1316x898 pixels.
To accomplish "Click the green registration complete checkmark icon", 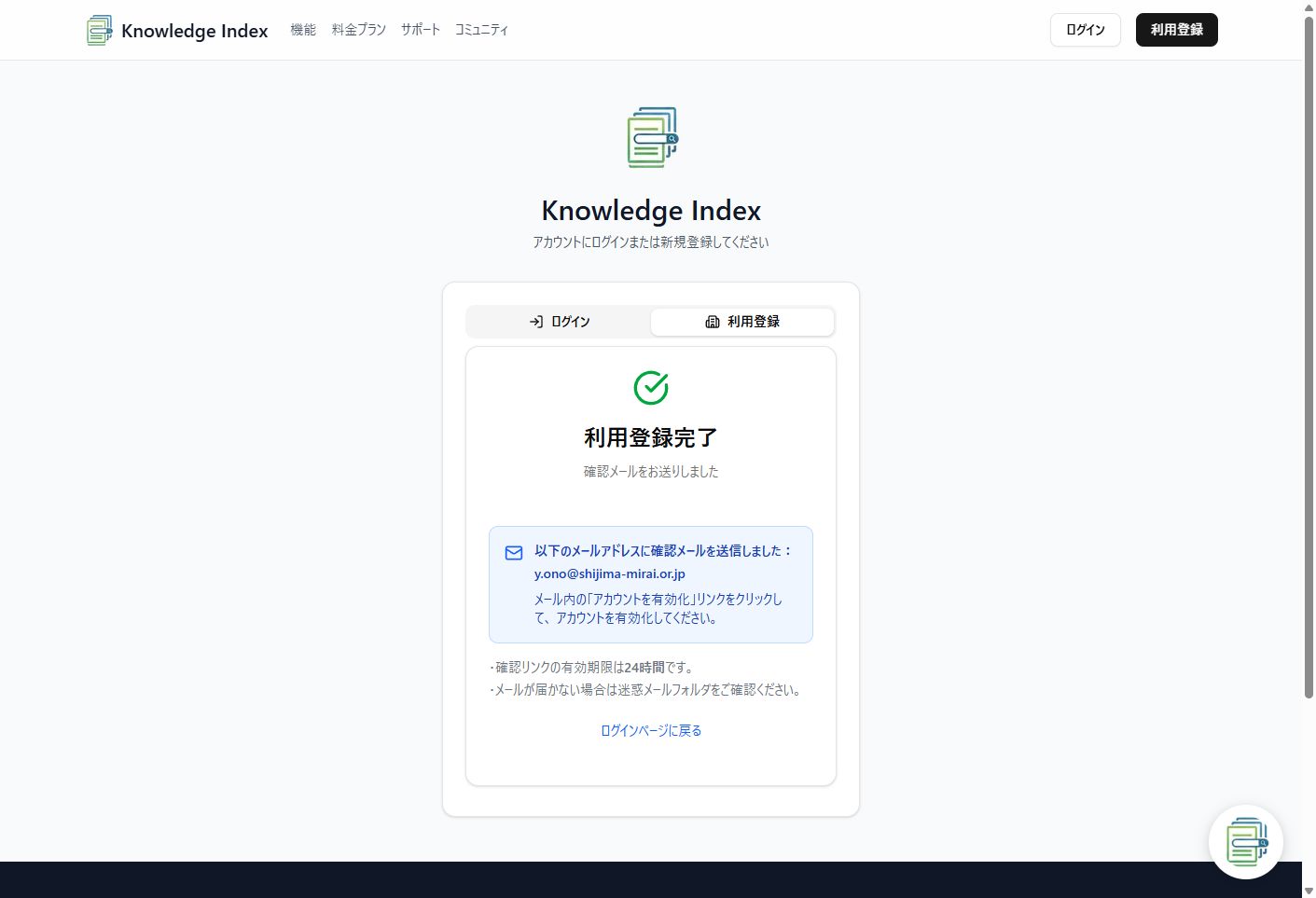I will pyautogui.click(x=651, y=388).
